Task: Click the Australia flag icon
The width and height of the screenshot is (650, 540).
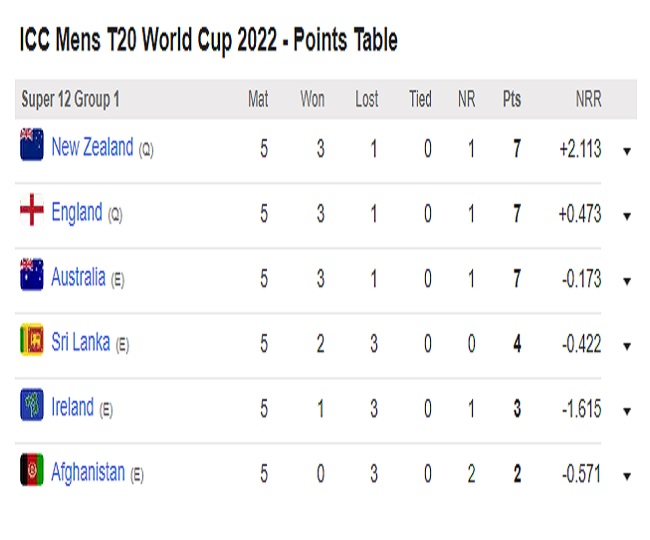Action: click(32, 277)
